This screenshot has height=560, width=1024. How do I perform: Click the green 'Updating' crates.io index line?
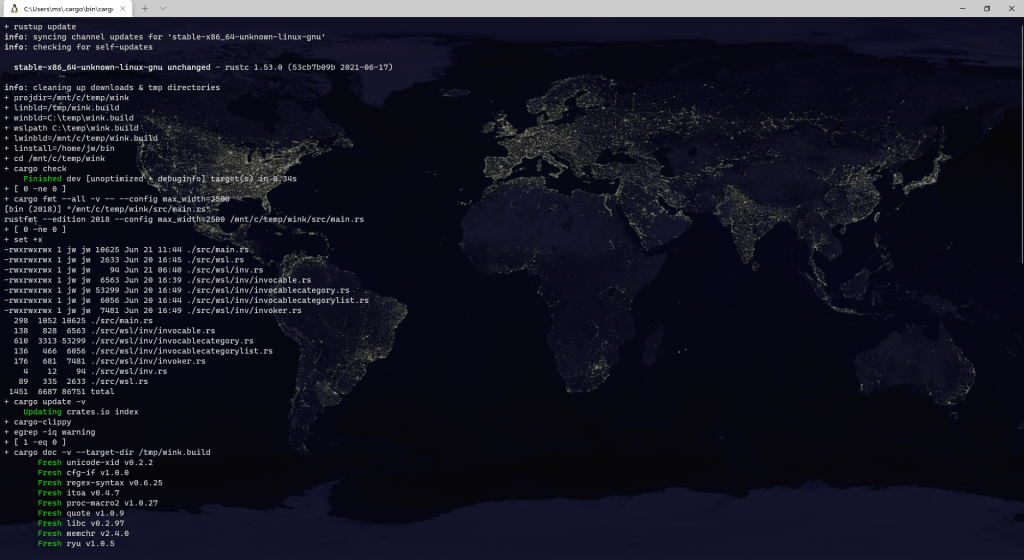pos(80,411)
